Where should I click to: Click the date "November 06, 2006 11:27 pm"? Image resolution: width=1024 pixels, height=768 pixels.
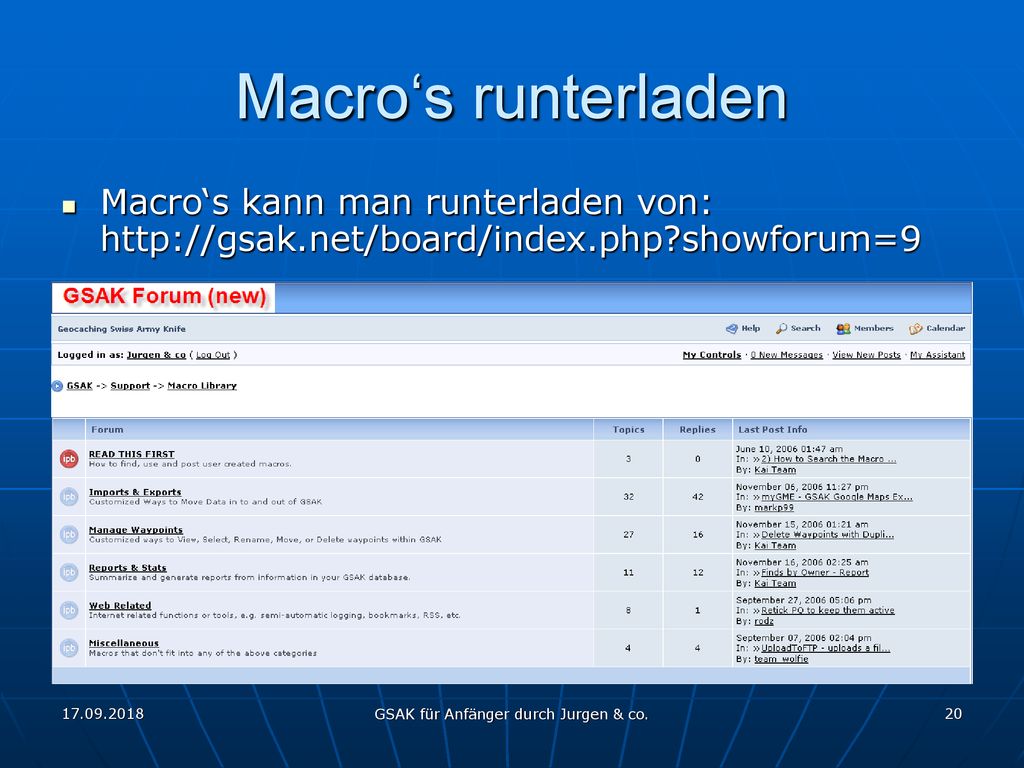tap(802, 487)
